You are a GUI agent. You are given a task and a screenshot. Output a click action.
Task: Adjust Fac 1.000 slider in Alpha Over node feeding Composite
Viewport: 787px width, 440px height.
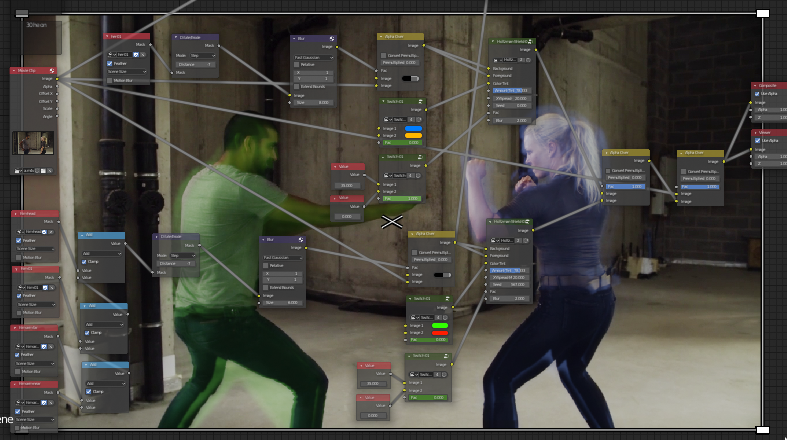(700, 187)
